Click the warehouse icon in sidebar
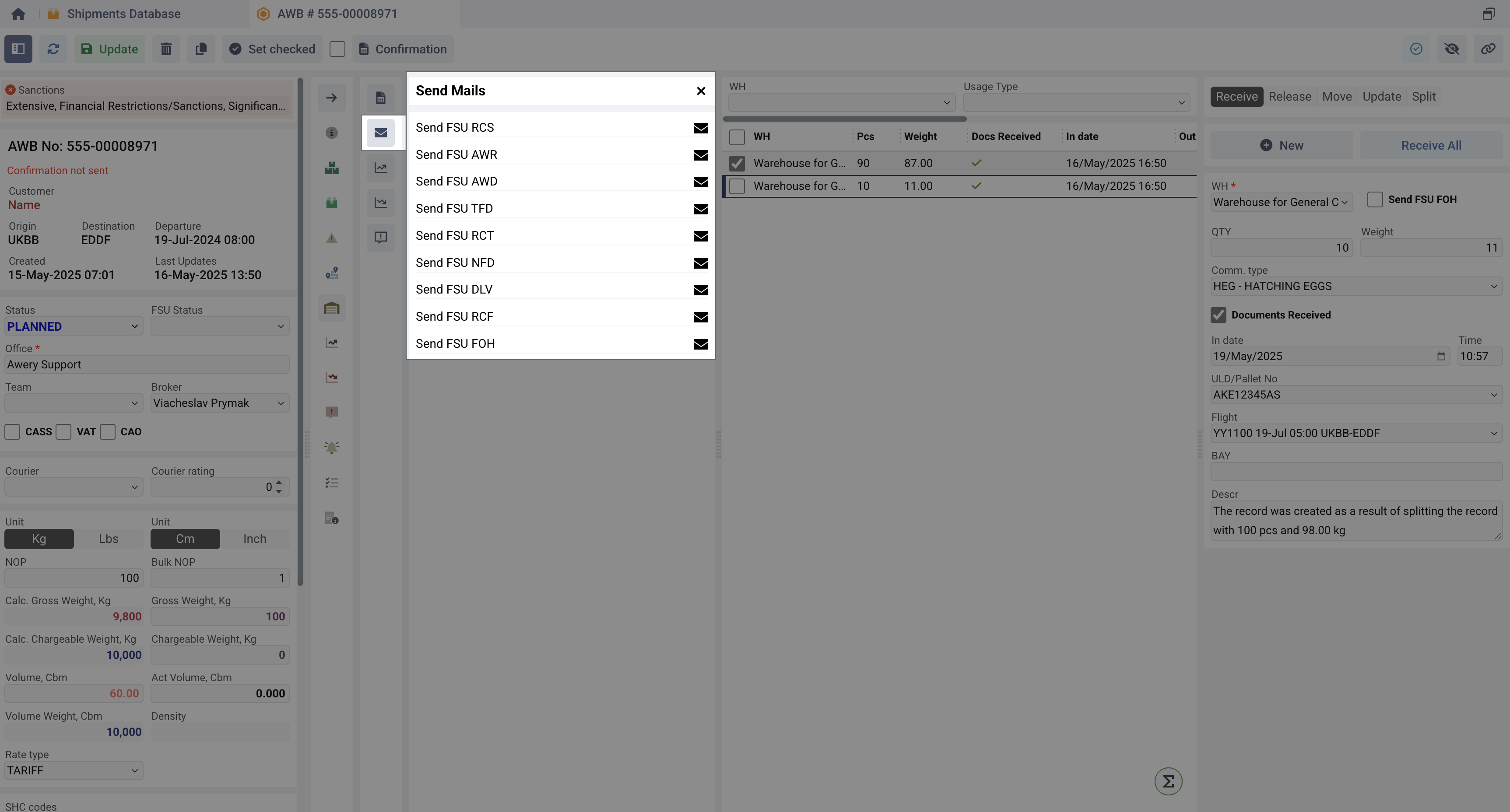 (x=332, y=308)
